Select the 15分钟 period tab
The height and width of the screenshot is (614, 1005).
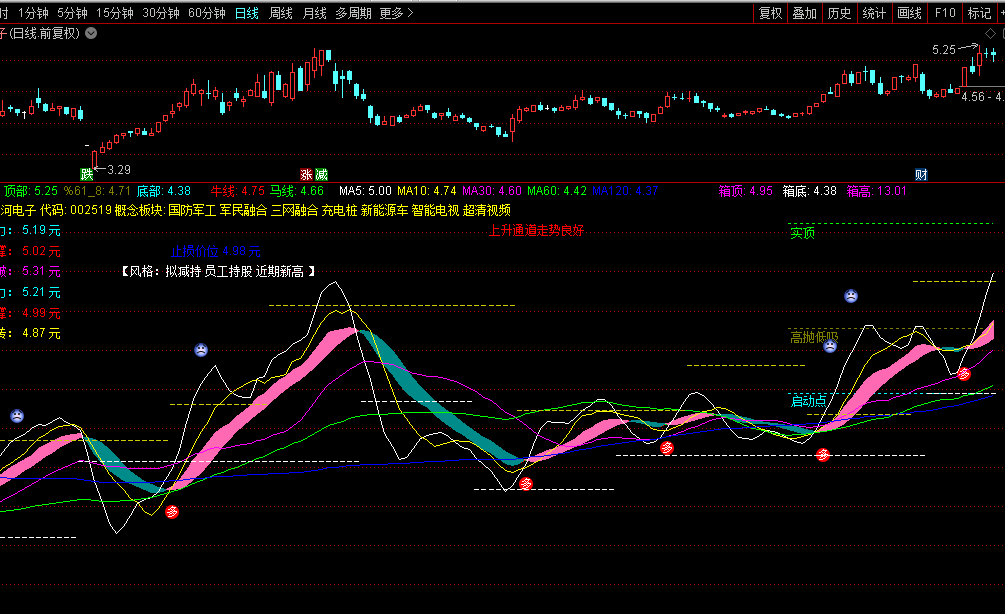click(115, 13)
